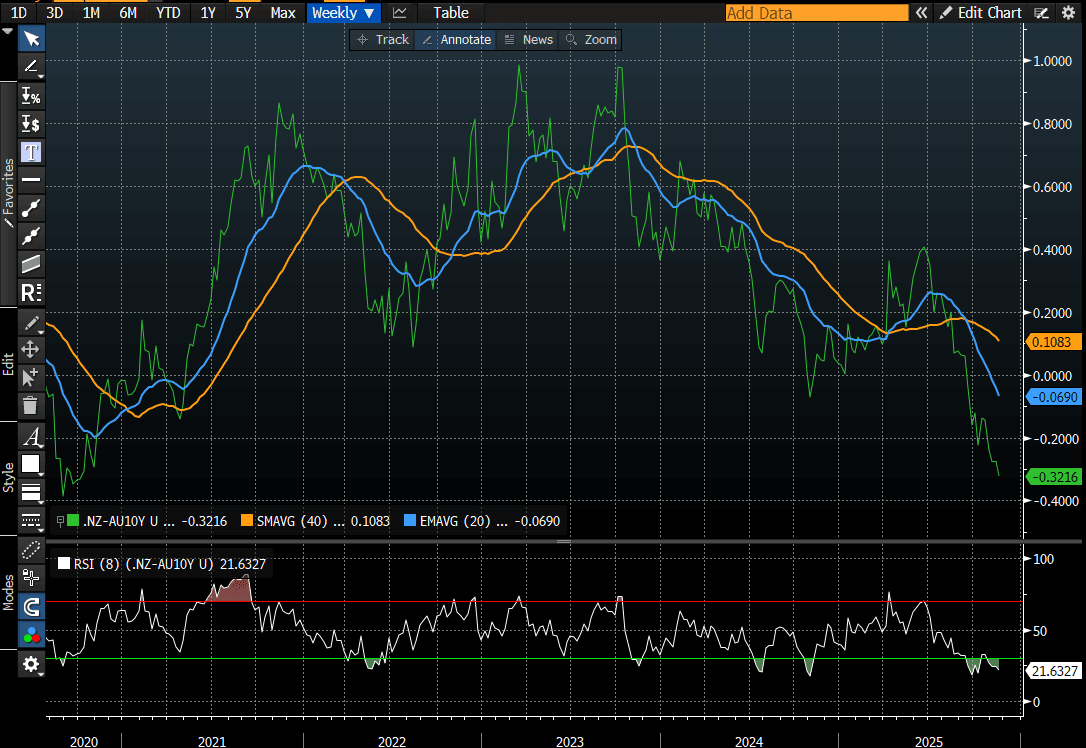Toggle the magnet snap mode
Viewport: 1086px width, 748px height.
pos(32,606)
